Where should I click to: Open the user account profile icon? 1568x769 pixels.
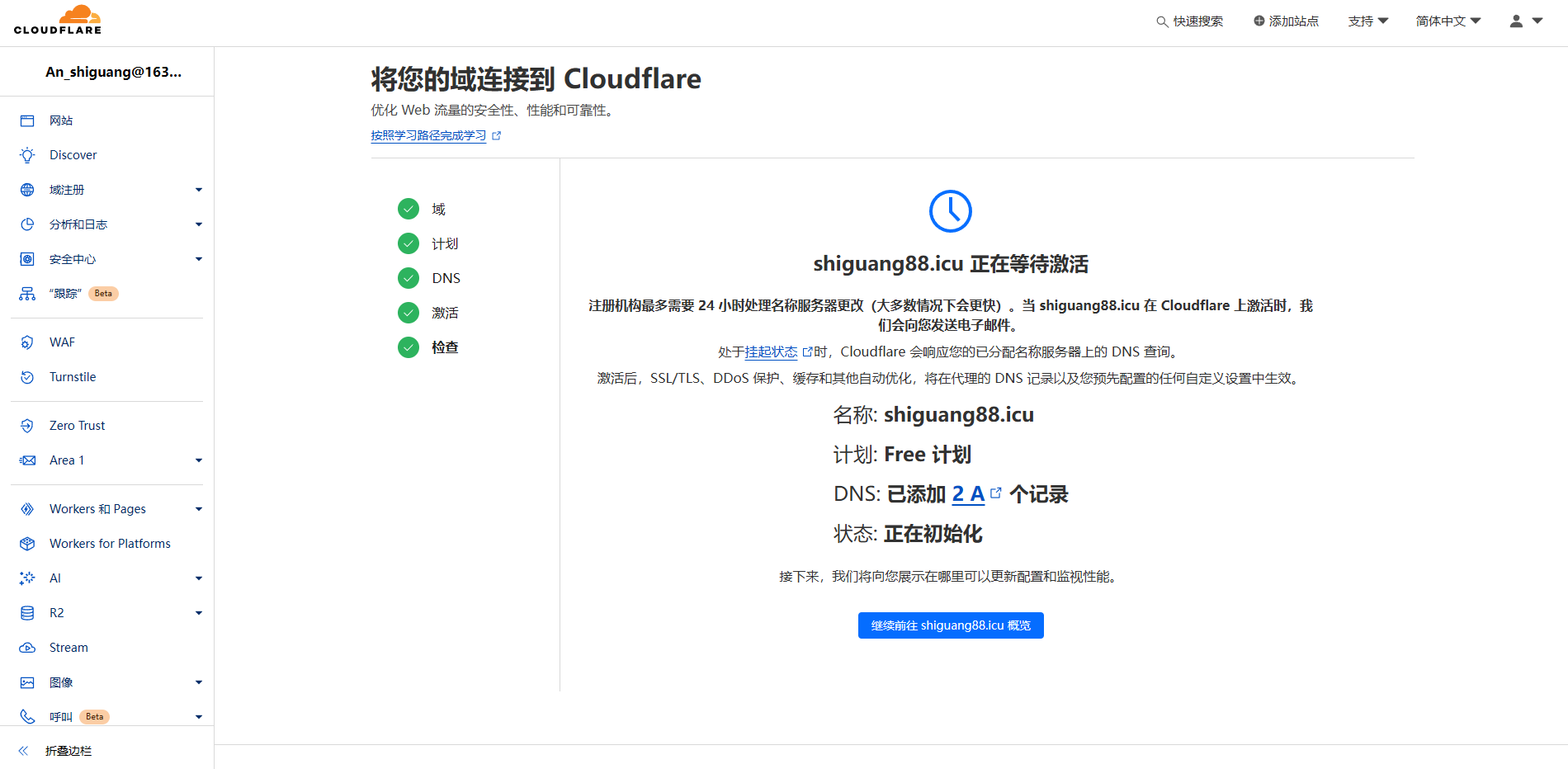(x=1516, y=21)
